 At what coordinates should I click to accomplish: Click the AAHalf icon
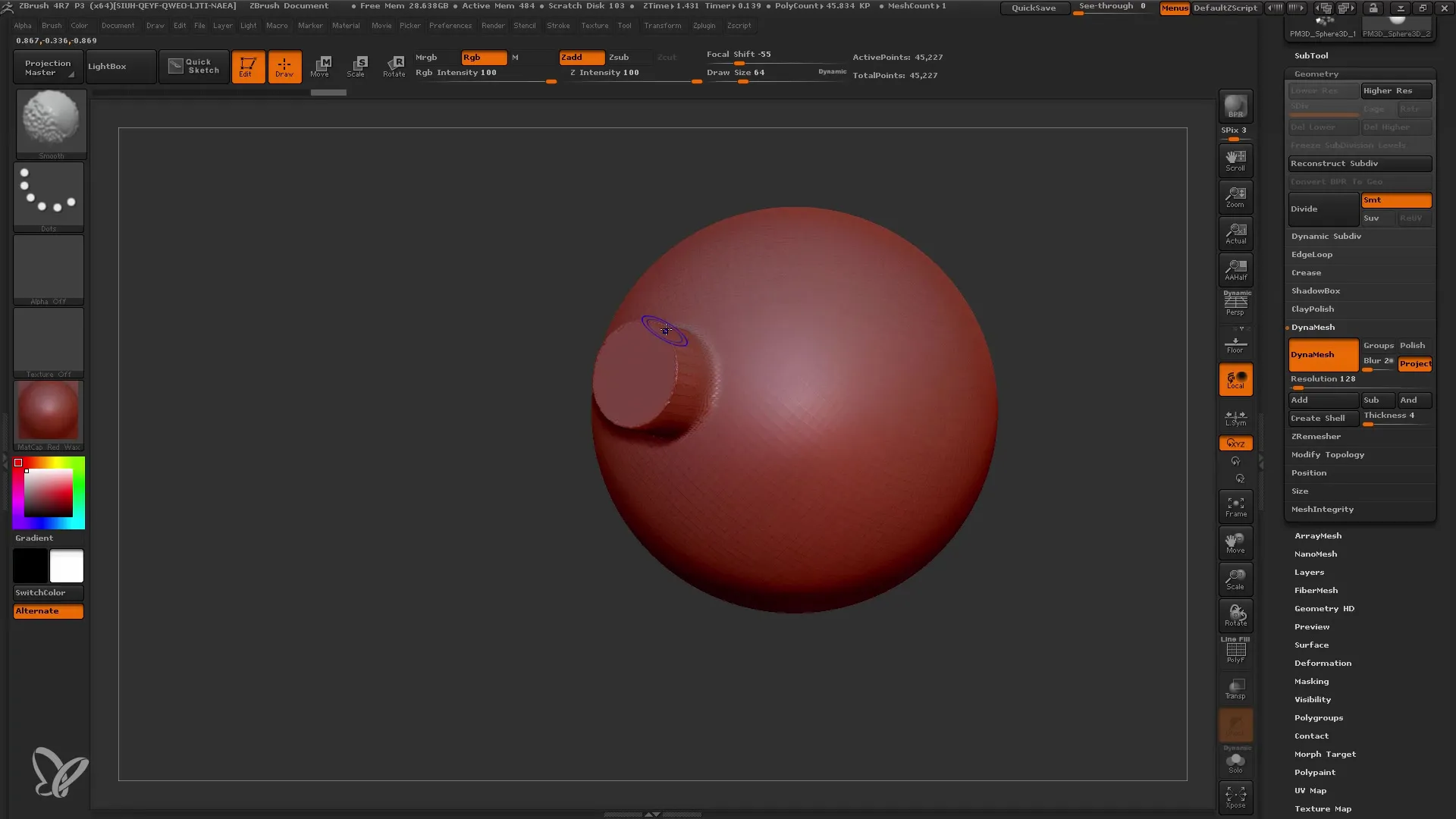(1235, 269)
